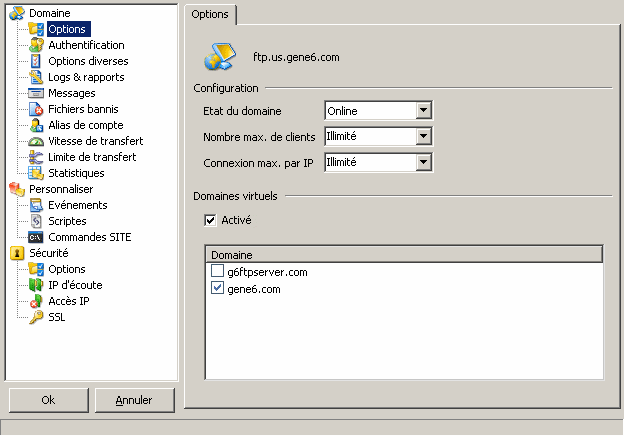Go to Logs & rapports

86,77
